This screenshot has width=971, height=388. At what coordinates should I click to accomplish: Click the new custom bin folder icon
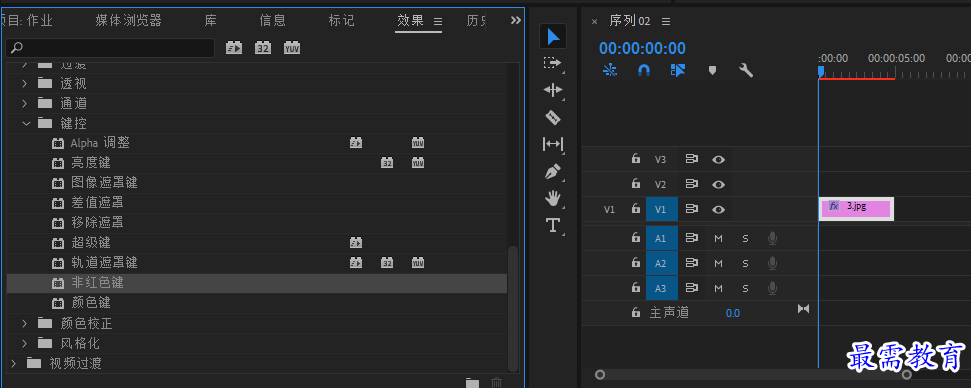click(x=472, y=383)
